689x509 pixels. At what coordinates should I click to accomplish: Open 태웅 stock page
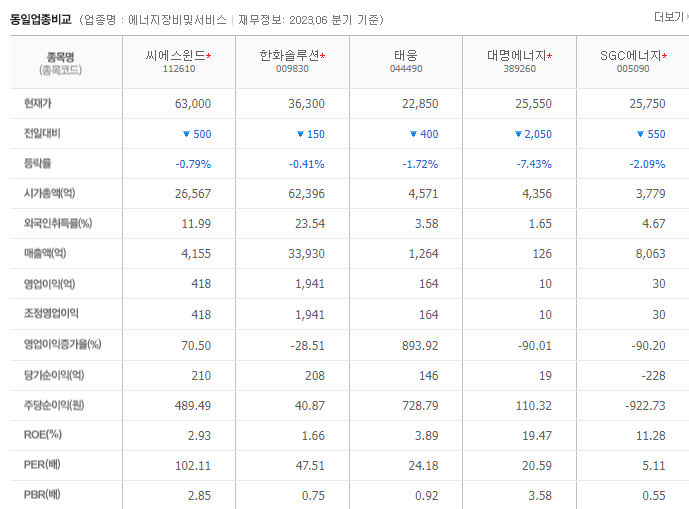[406, 55]
